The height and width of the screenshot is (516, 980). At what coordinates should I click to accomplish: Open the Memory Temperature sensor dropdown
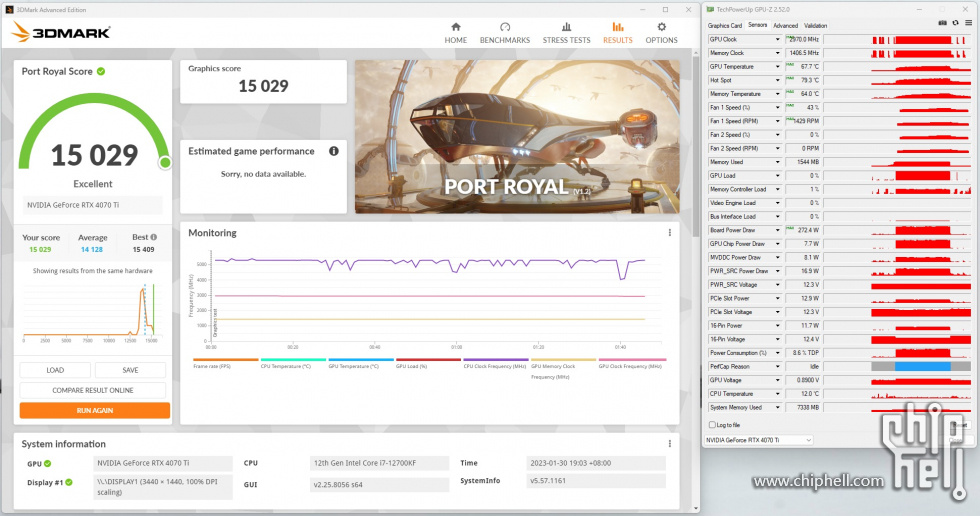[778, 94]
